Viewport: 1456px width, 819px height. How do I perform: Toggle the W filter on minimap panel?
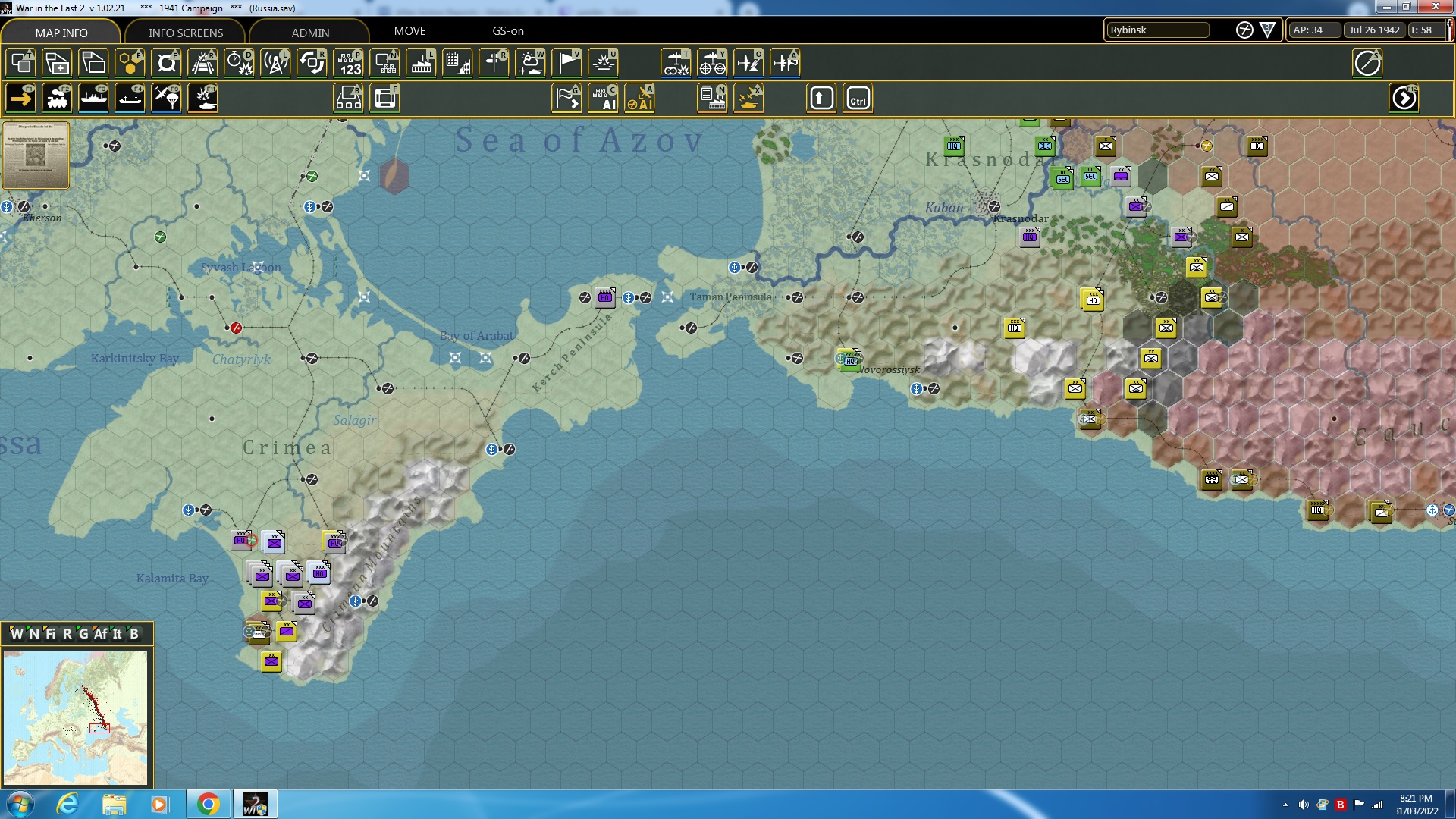coord(17,634)
